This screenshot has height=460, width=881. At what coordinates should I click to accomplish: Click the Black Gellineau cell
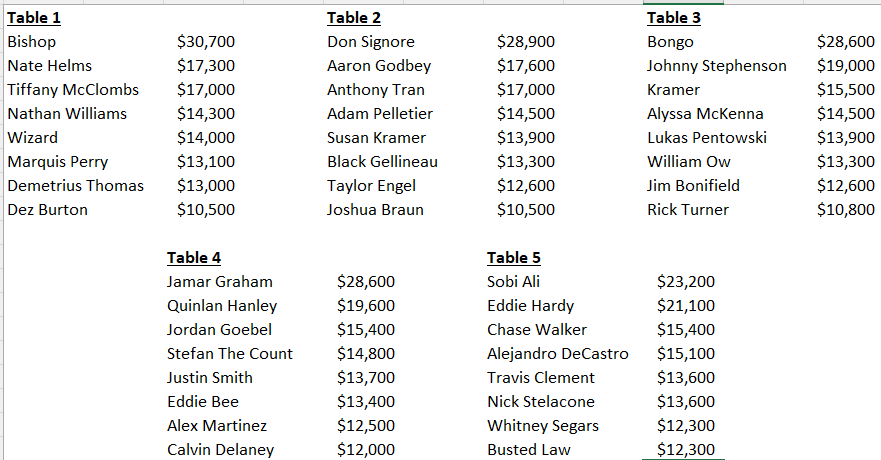click(383, 162)
